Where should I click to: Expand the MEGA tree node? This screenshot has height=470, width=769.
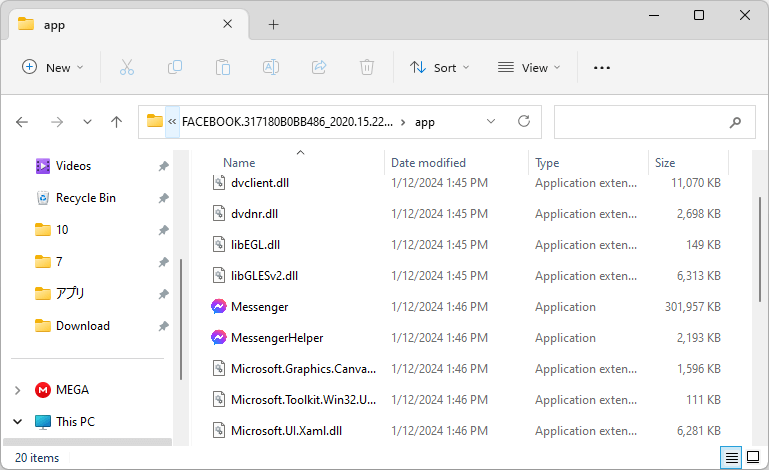[18, 390]
